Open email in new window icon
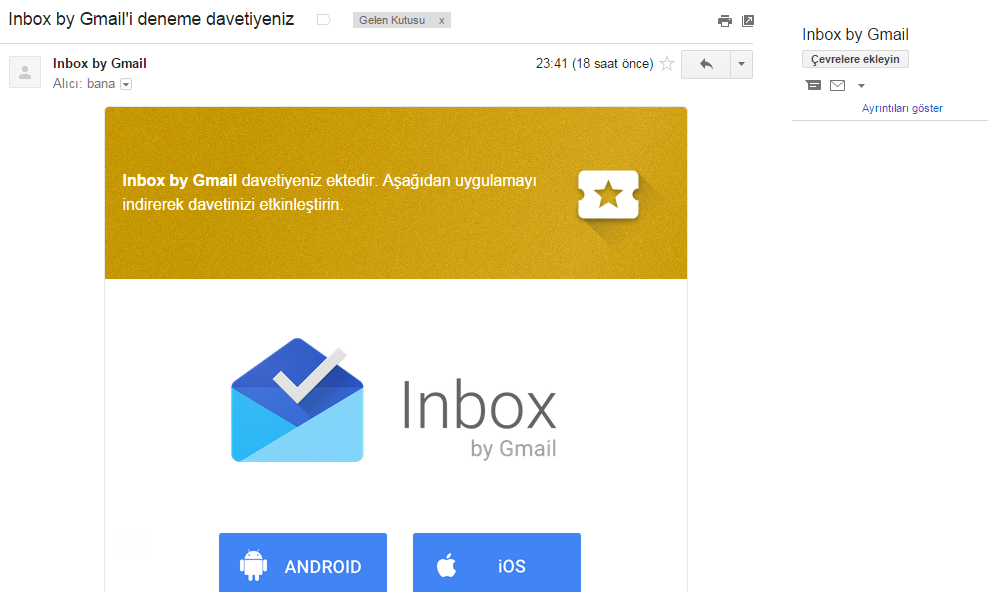 click(747, 21)
